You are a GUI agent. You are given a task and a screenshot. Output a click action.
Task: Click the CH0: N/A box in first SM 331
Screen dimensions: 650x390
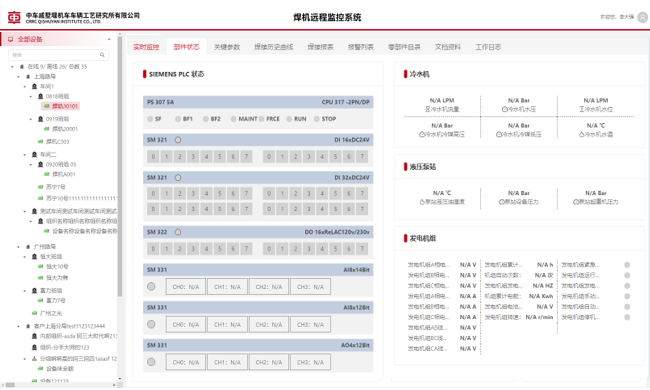[186, 287]
